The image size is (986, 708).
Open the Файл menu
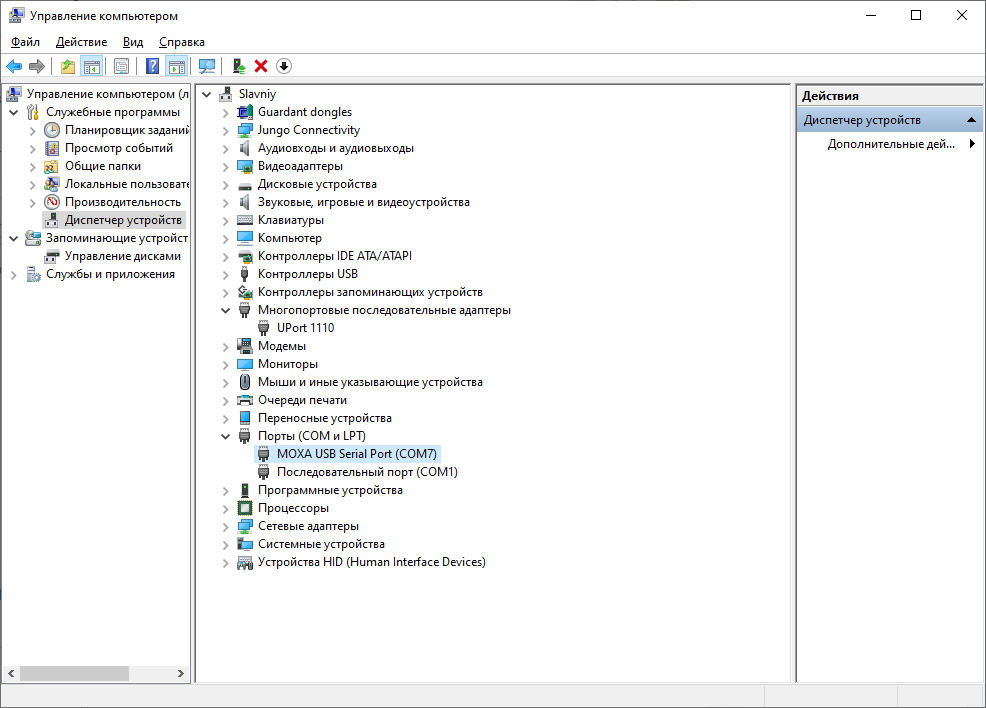(x=25, y=42)
